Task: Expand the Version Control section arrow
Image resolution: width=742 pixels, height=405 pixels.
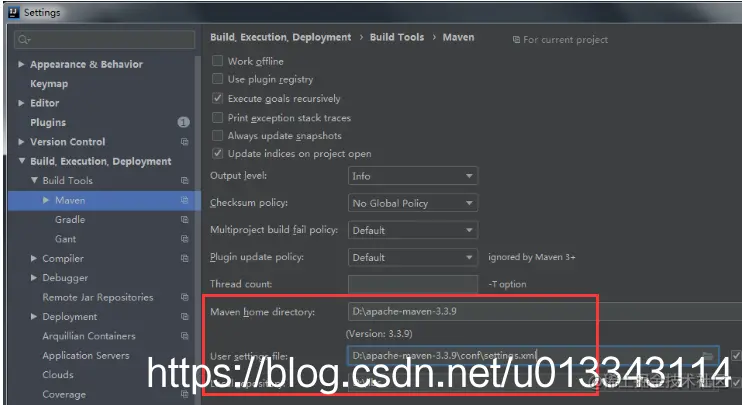Action: [x=21, y=141]
